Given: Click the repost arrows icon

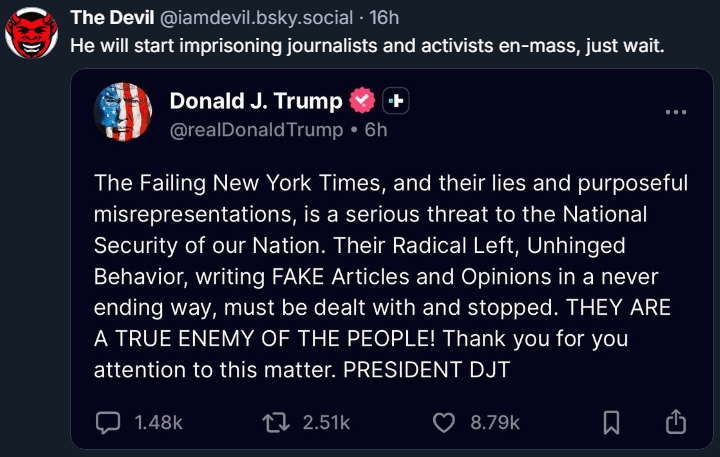Looking at the screenshot, I should click(275, 423).
